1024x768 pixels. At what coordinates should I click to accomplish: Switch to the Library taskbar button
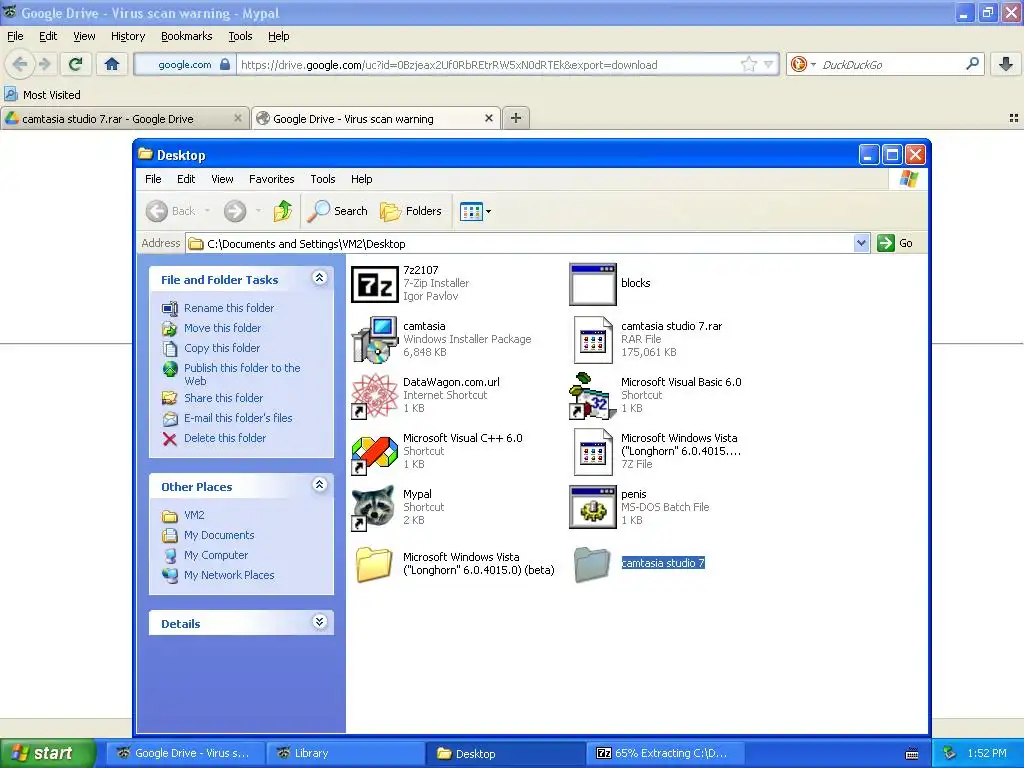(346, 753)
